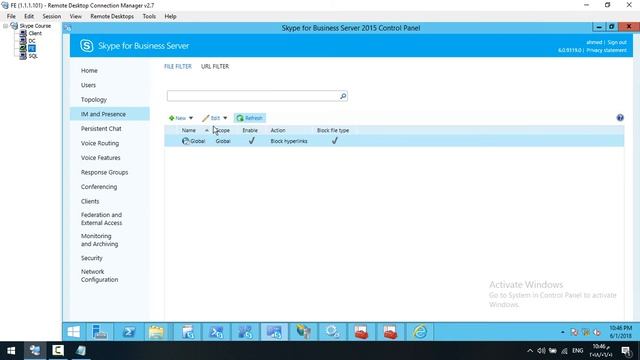Open the Users section
This screenshot has height=360, width=640.
pyautogui.click(x=88, y=85)
